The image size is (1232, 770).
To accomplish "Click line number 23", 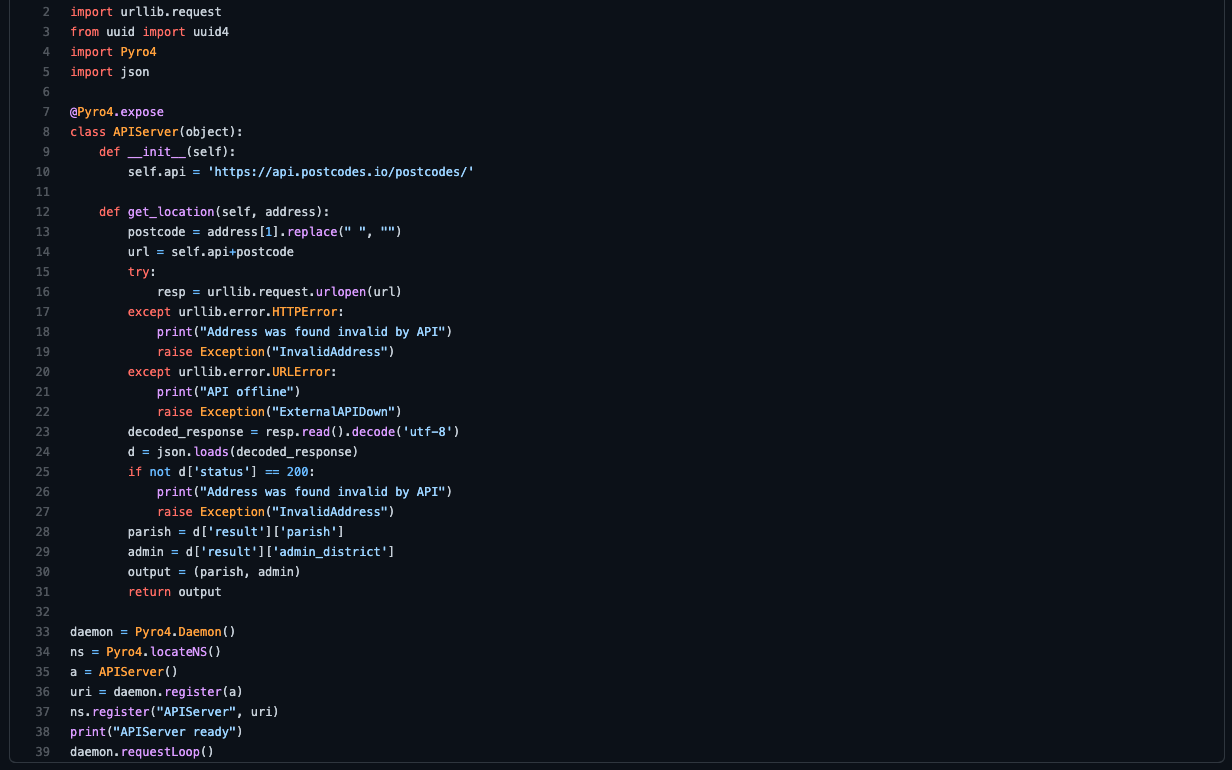I will click(x=42, y=432).
